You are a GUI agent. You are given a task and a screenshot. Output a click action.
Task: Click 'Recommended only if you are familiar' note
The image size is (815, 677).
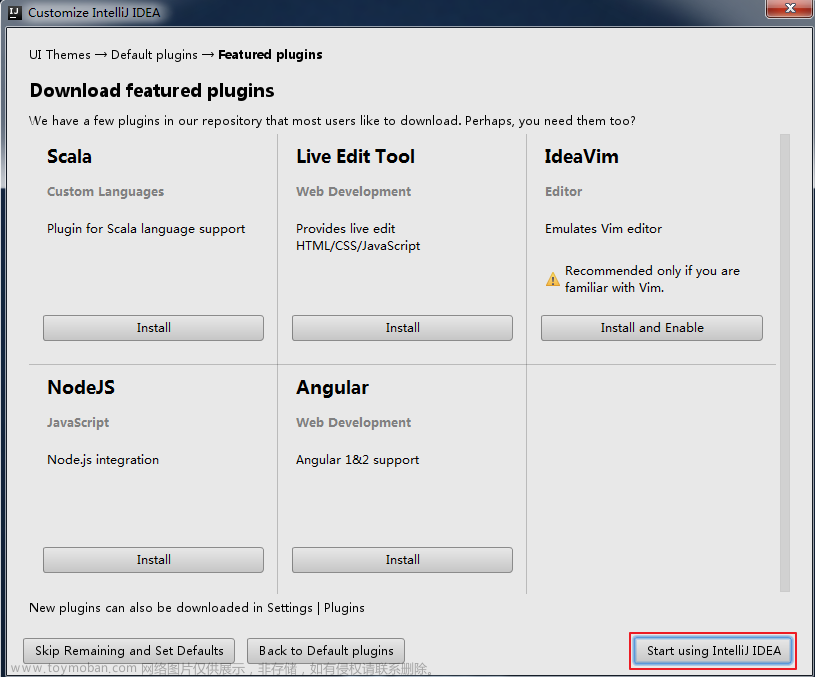(x=652, y=279)
